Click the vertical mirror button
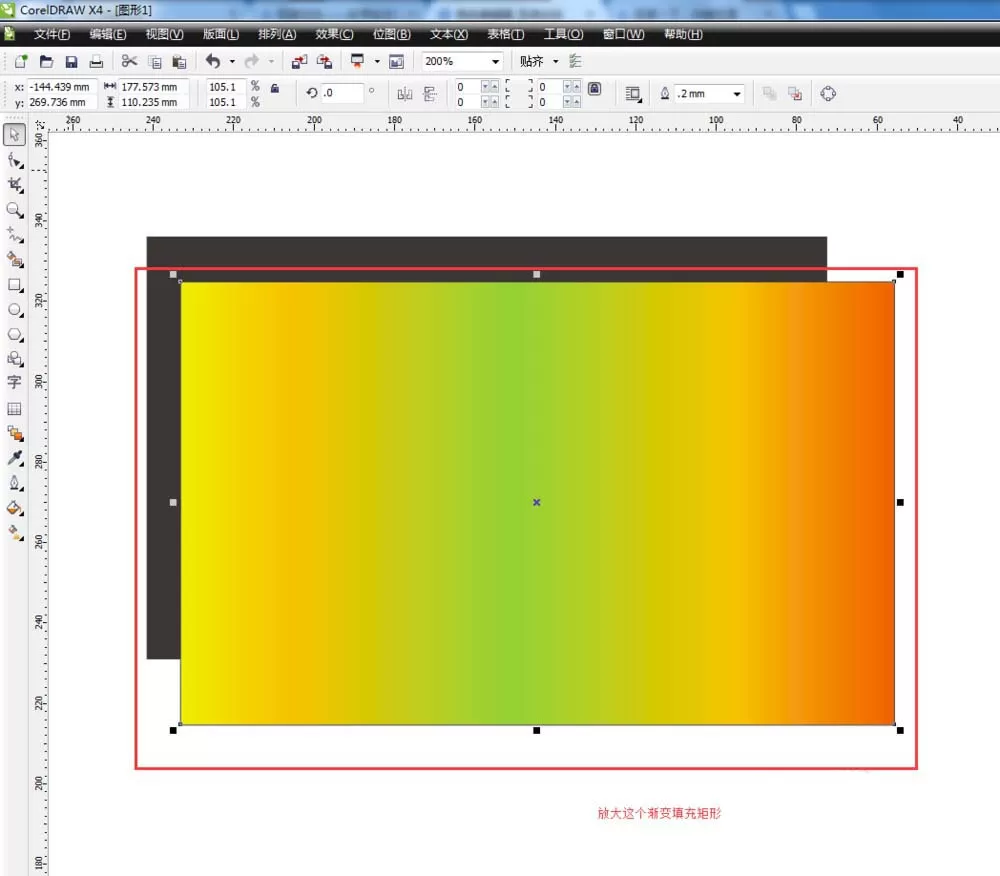The height and width of the screenshot is (876, 1000). tap(430, 94)
